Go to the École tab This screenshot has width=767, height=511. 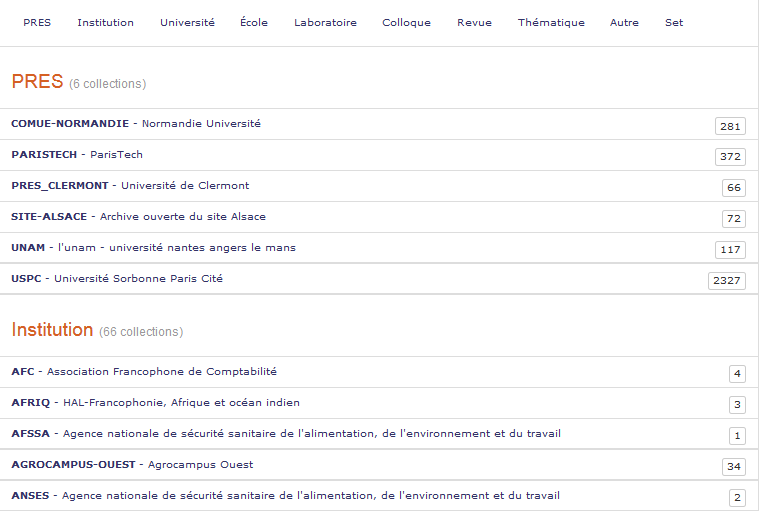tap(254, 22)
